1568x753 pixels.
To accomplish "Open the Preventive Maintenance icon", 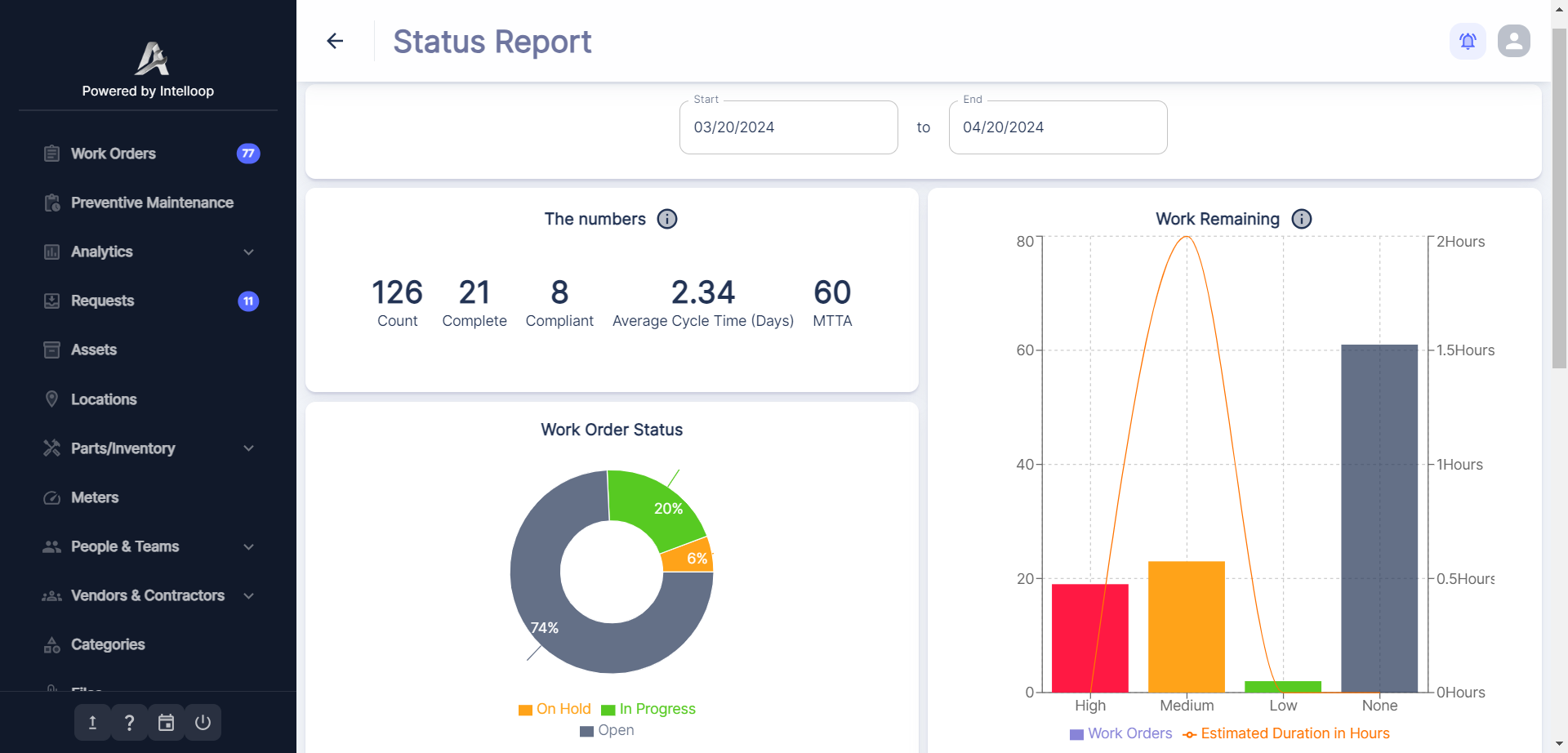I will coord(51,202).
